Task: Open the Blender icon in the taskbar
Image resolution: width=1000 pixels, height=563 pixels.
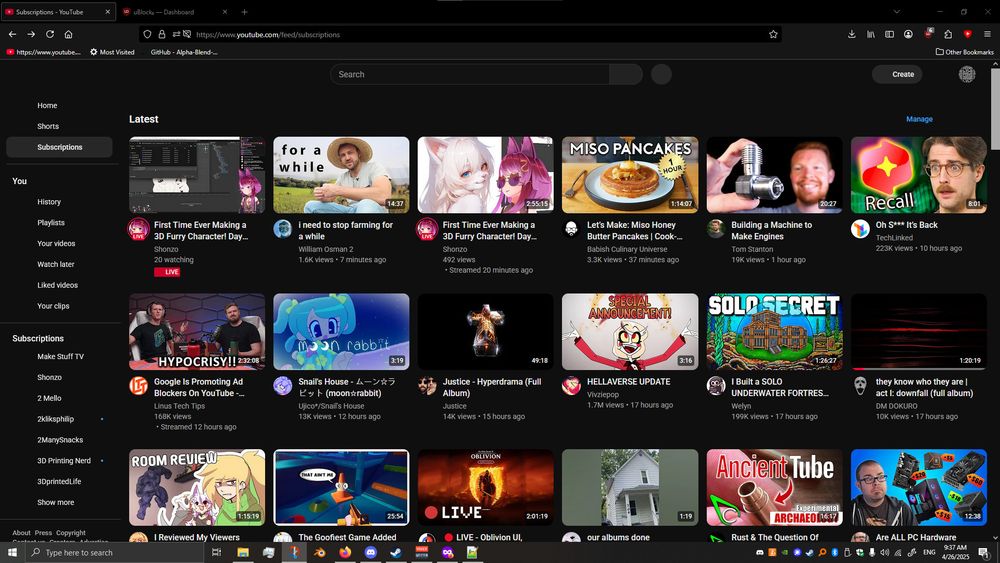Action: 320,552
